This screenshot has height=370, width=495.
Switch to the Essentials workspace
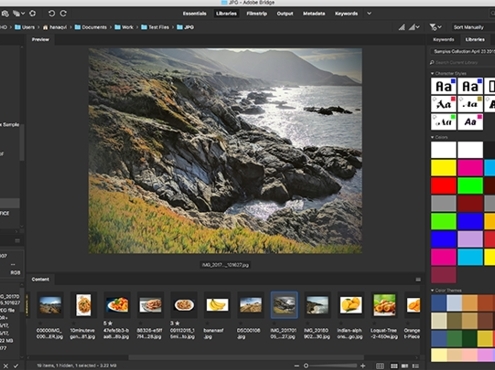(x=194, y=14)
